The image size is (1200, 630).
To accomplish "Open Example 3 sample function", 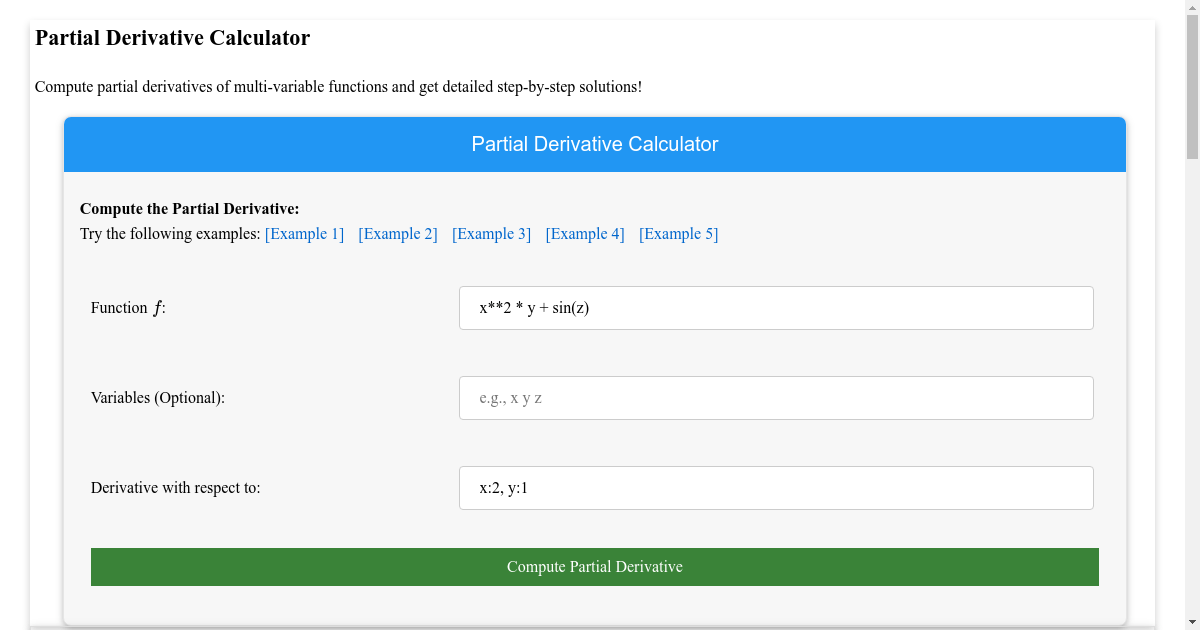I will 491,233.
